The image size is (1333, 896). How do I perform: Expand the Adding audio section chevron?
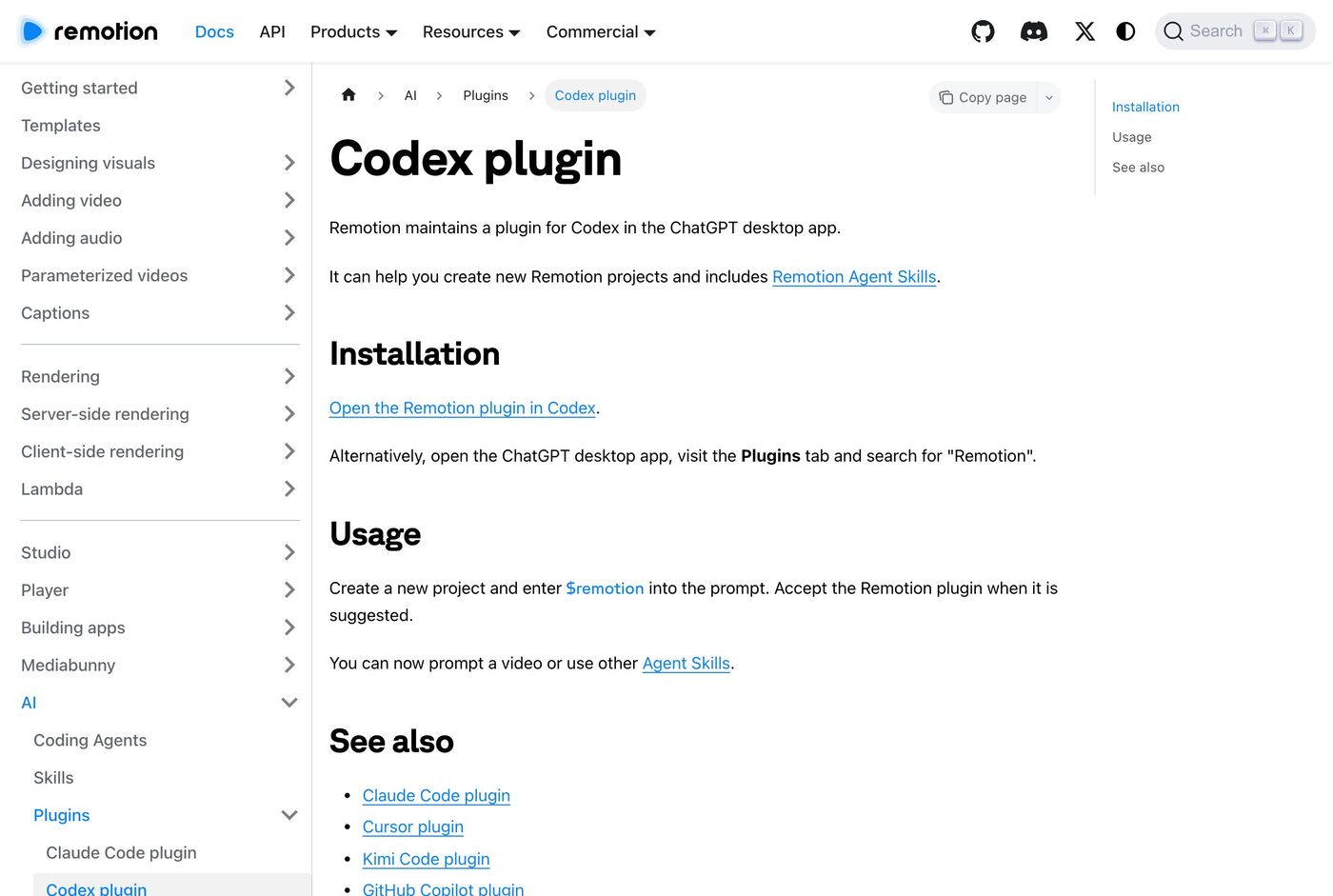pos(289,238)
